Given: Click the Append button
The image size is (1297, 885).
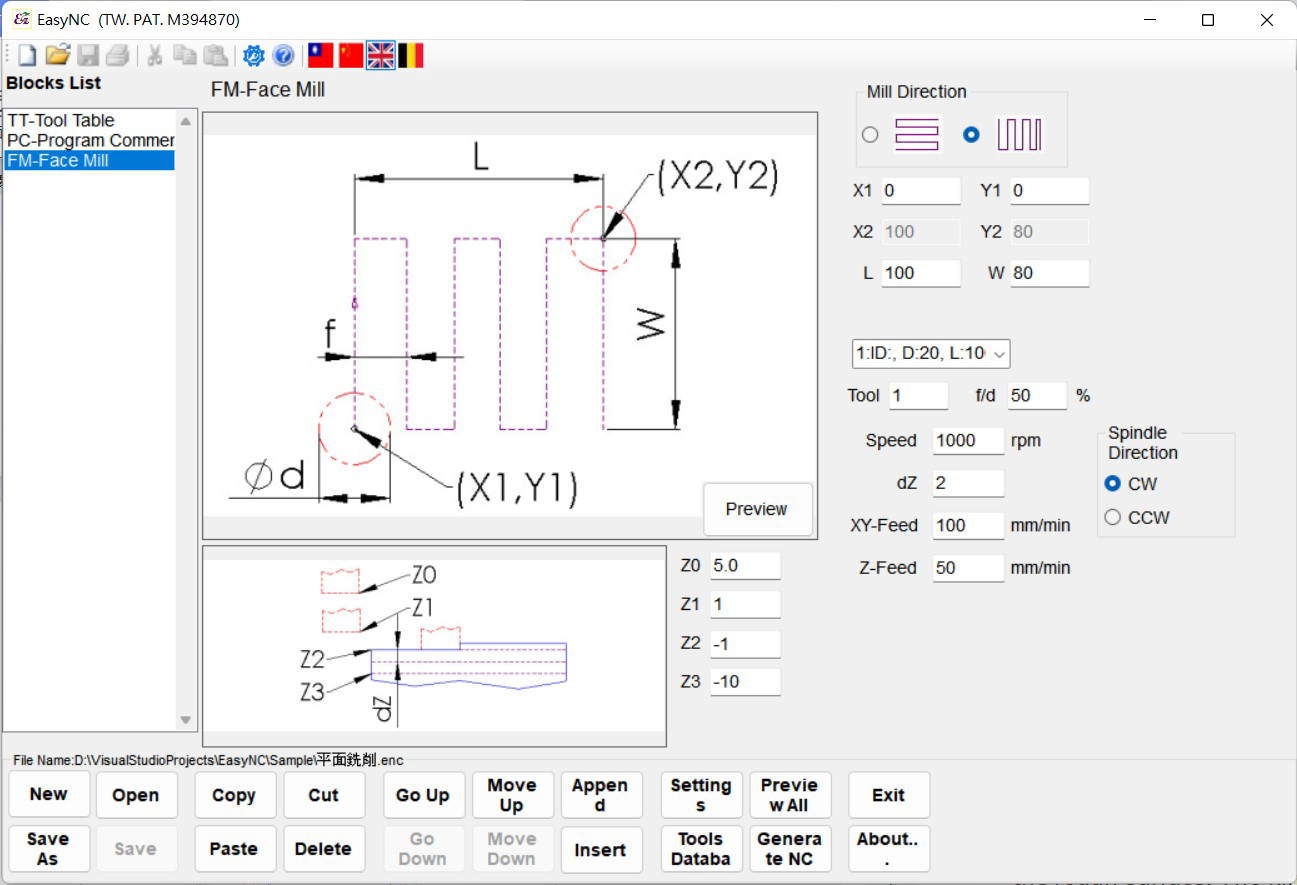Looking at the screenshot, I should tap(600, 795).
